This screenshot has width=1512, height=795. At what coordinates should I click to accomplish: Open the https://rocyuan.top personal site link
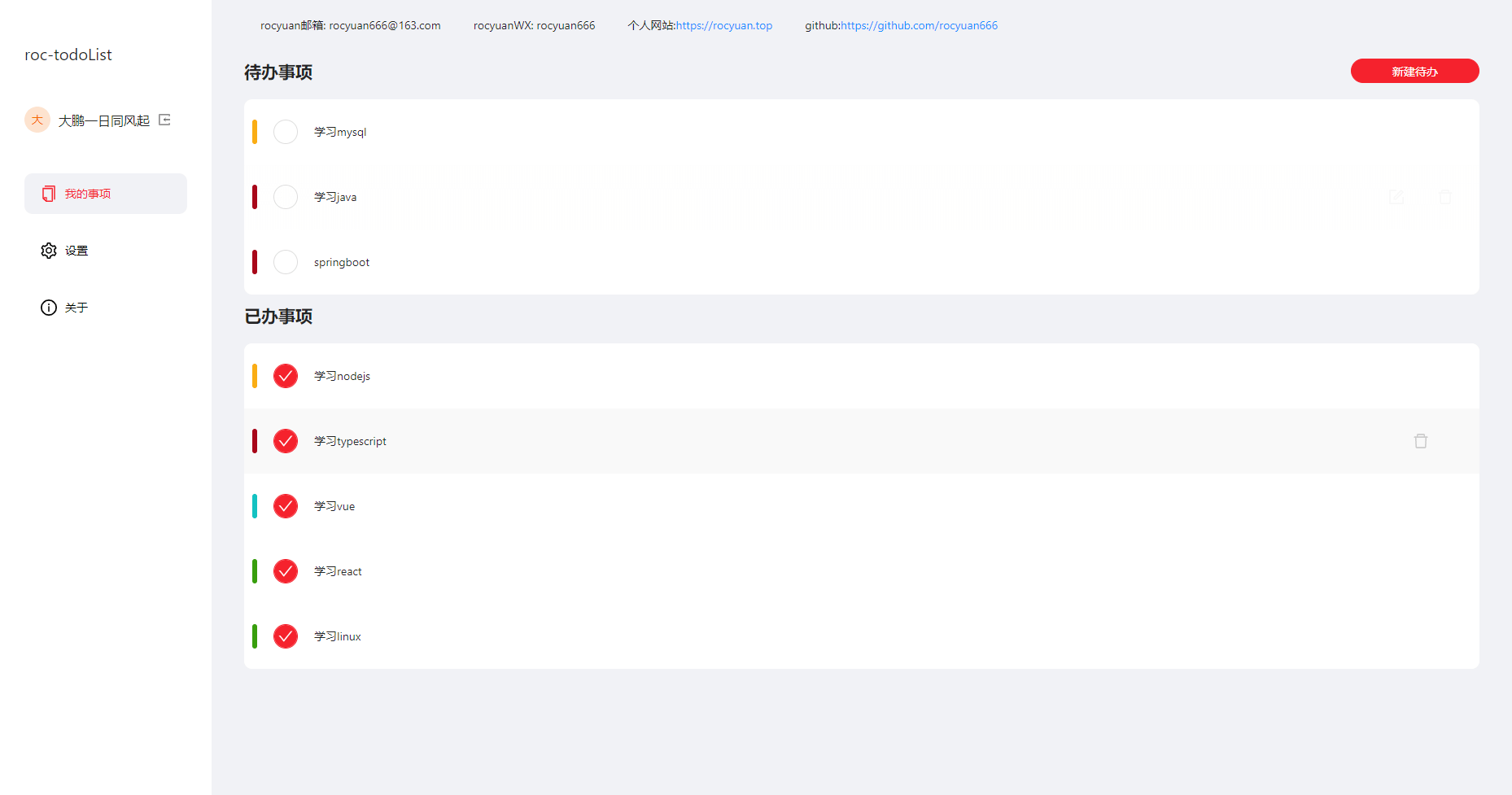(724, 25)
